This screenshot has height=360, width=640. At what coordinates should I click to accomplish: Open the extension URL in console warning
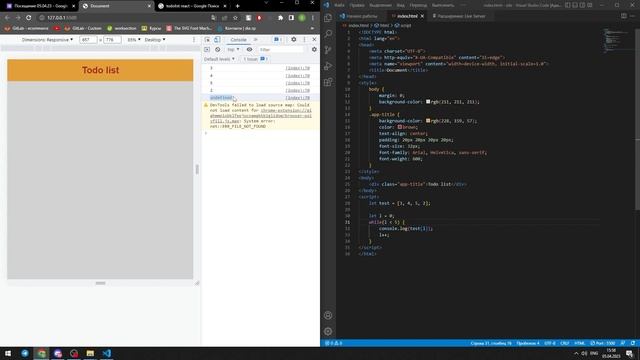tap(260, 116)
